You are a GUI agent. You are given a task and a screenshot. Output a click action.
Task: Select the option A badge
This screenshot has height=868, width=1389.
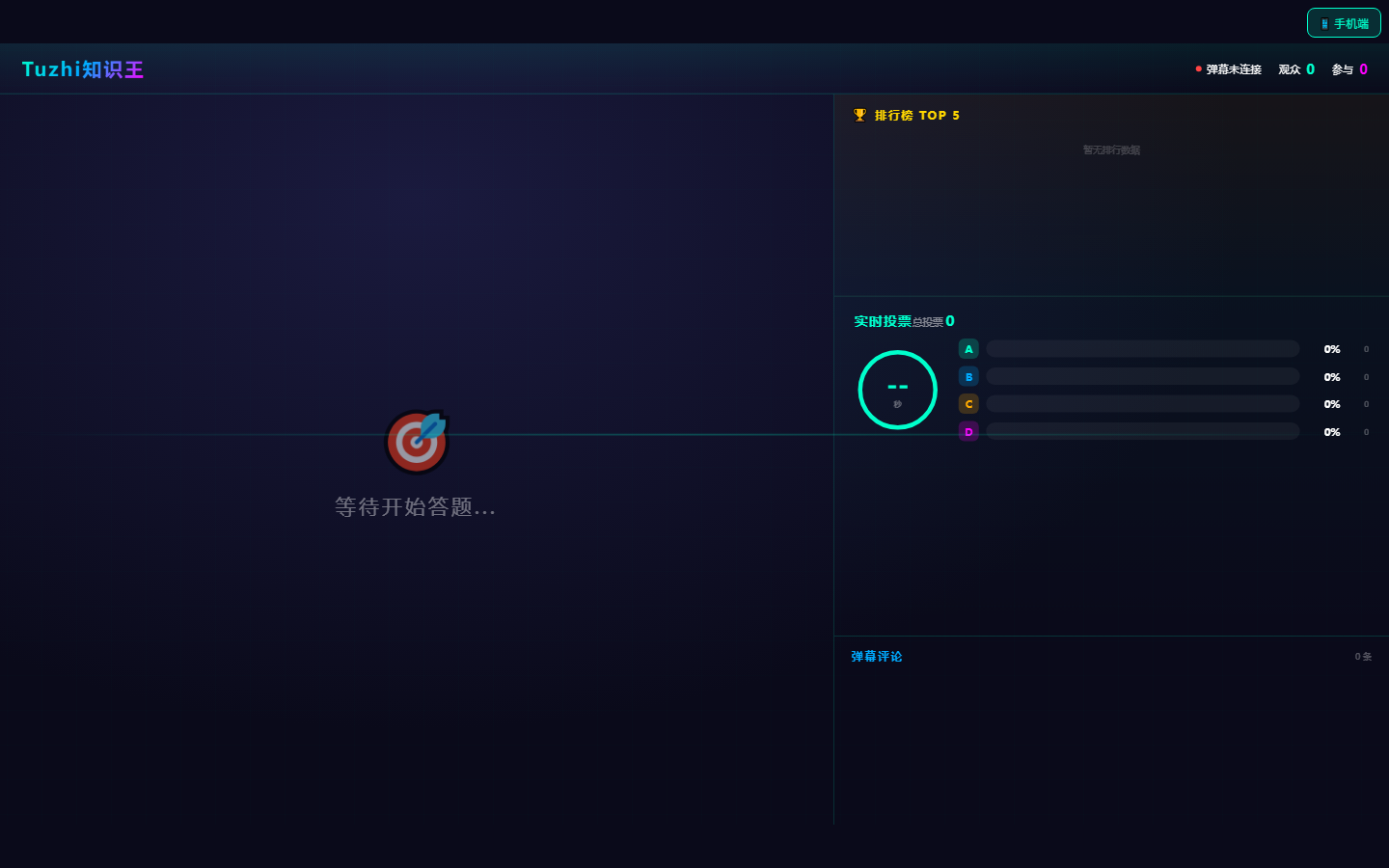tap(968, 349)
